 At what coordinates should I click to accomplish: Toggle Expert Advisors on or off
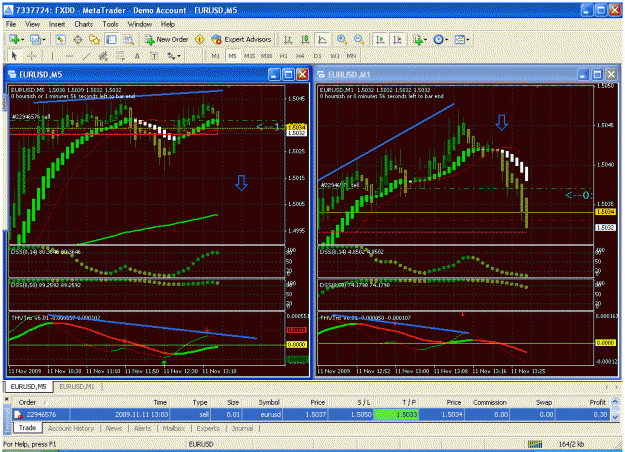point(241,39)
